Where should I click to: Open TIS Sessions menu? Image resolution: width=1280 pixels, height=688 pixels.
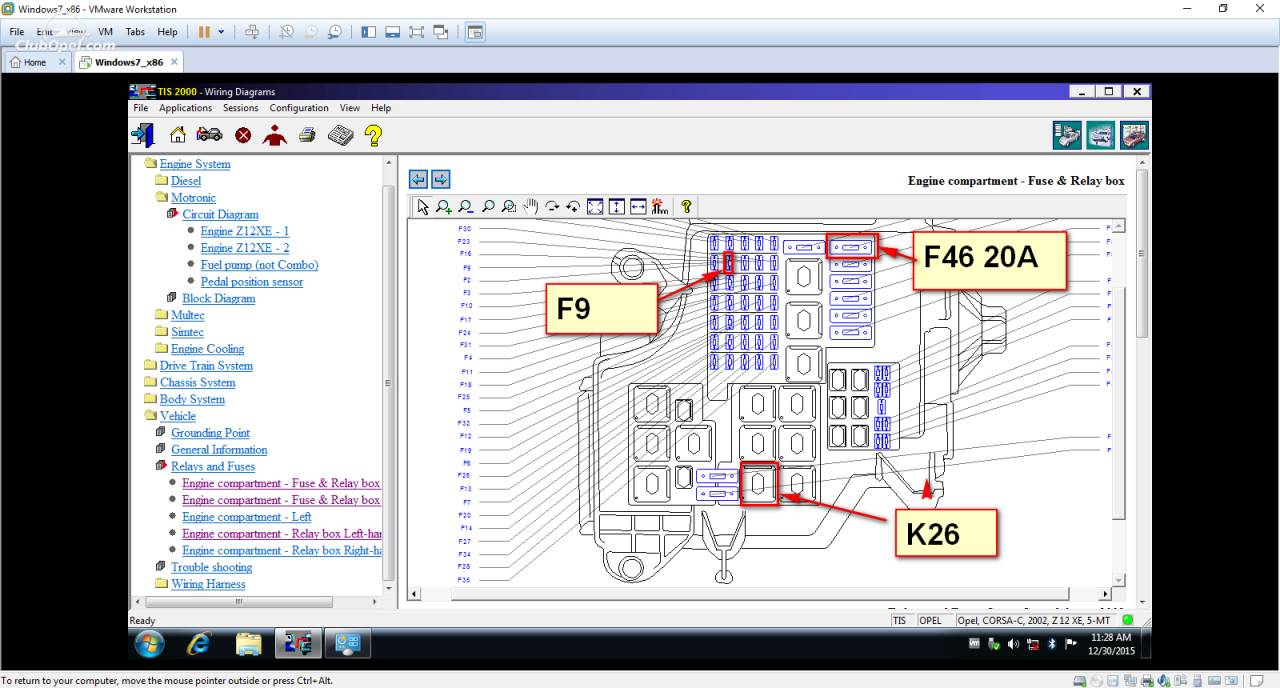click(240, 108)
